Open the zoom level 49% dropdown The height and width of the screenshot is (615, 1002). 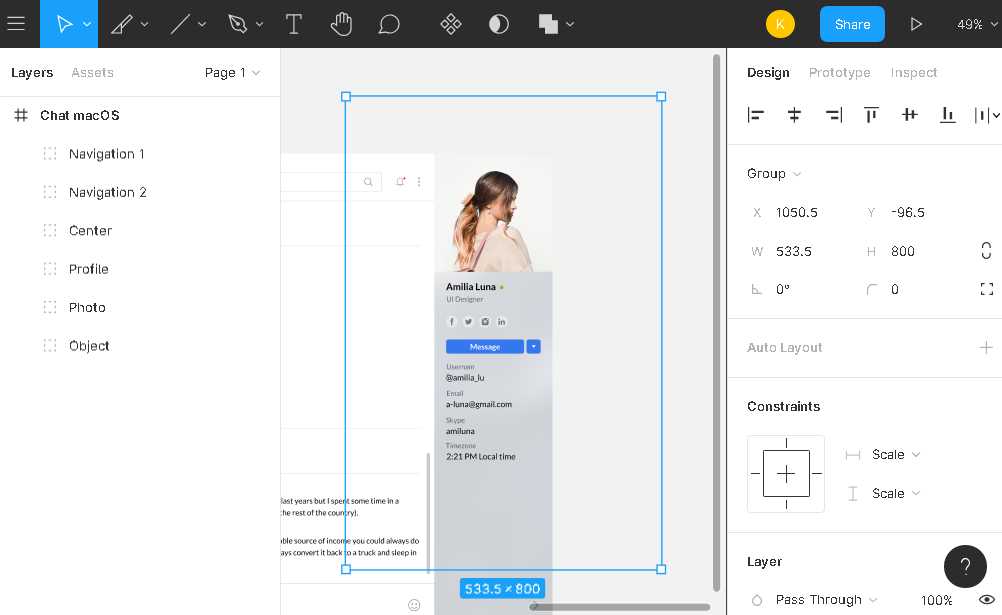(975, 24)
